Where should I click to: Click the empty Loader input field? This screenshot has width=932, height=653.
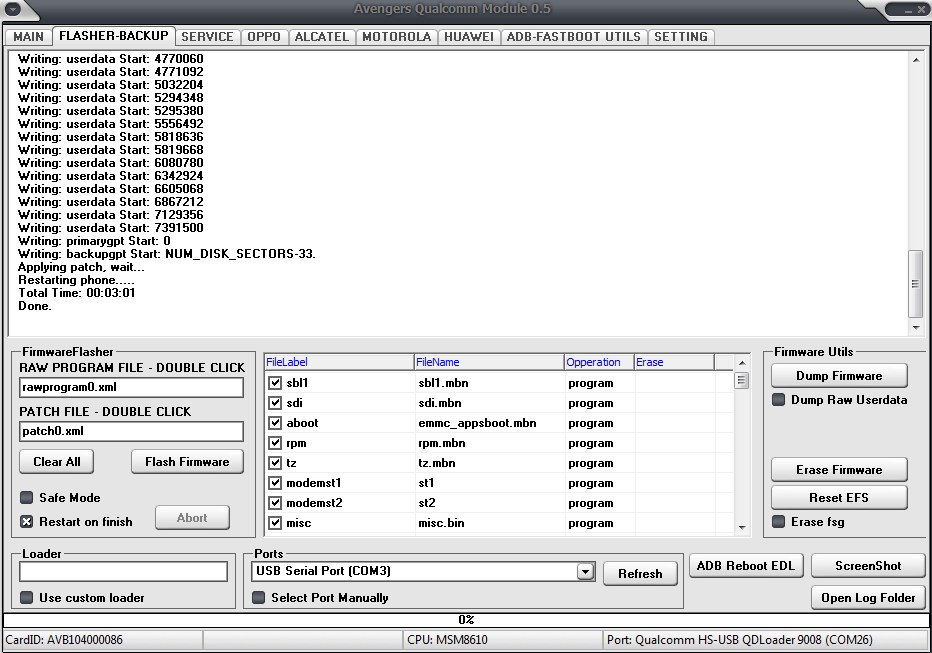124,572
